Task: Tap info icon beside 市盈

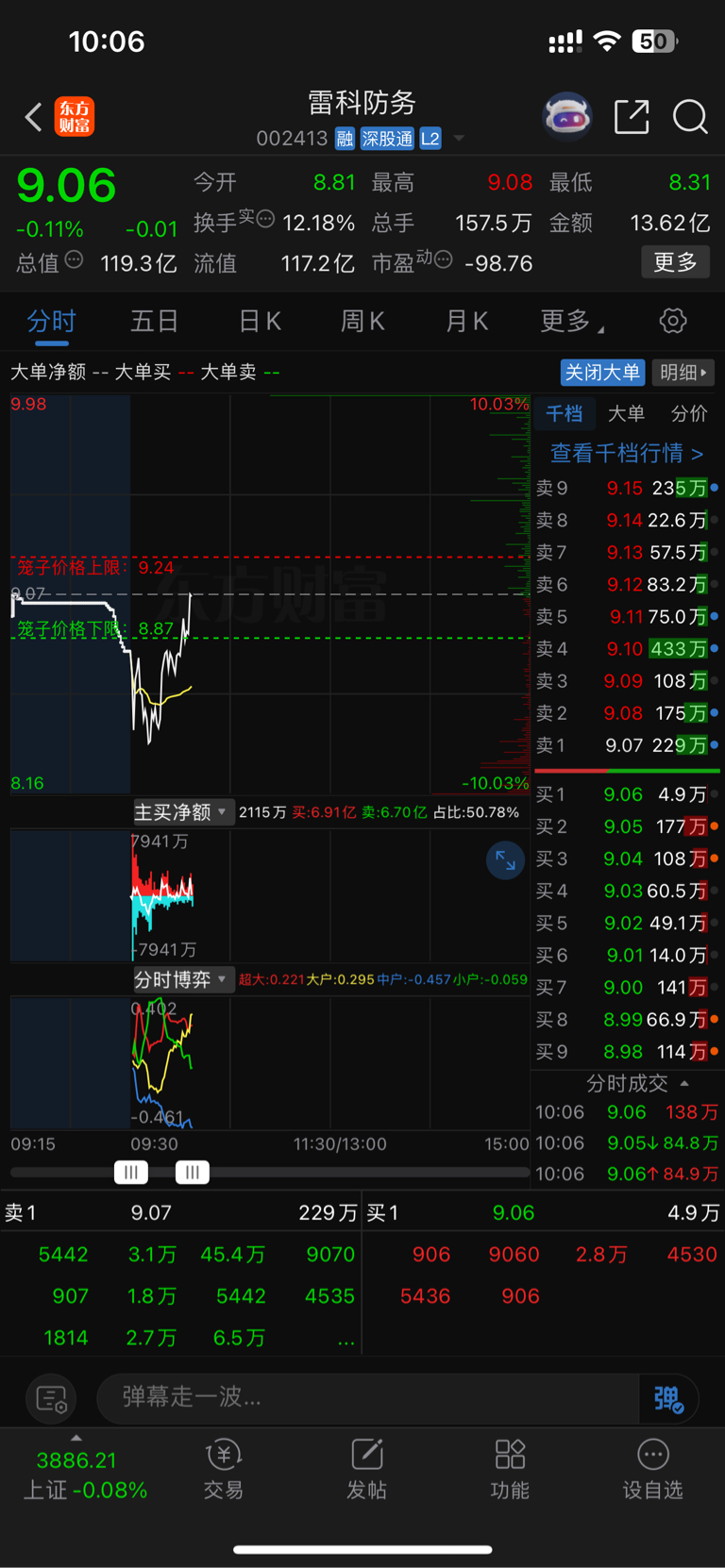Action: click(443, 259)
